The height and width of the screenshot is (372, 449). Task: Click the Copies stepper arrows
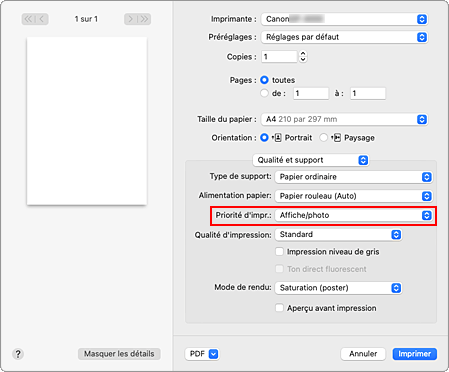303,57
